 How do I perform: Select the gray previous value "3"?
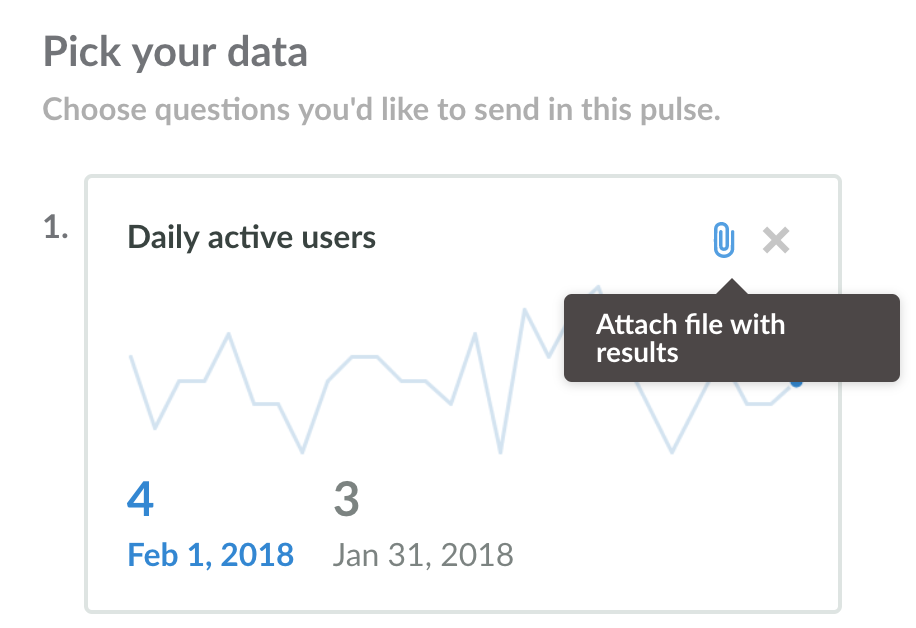346,499
